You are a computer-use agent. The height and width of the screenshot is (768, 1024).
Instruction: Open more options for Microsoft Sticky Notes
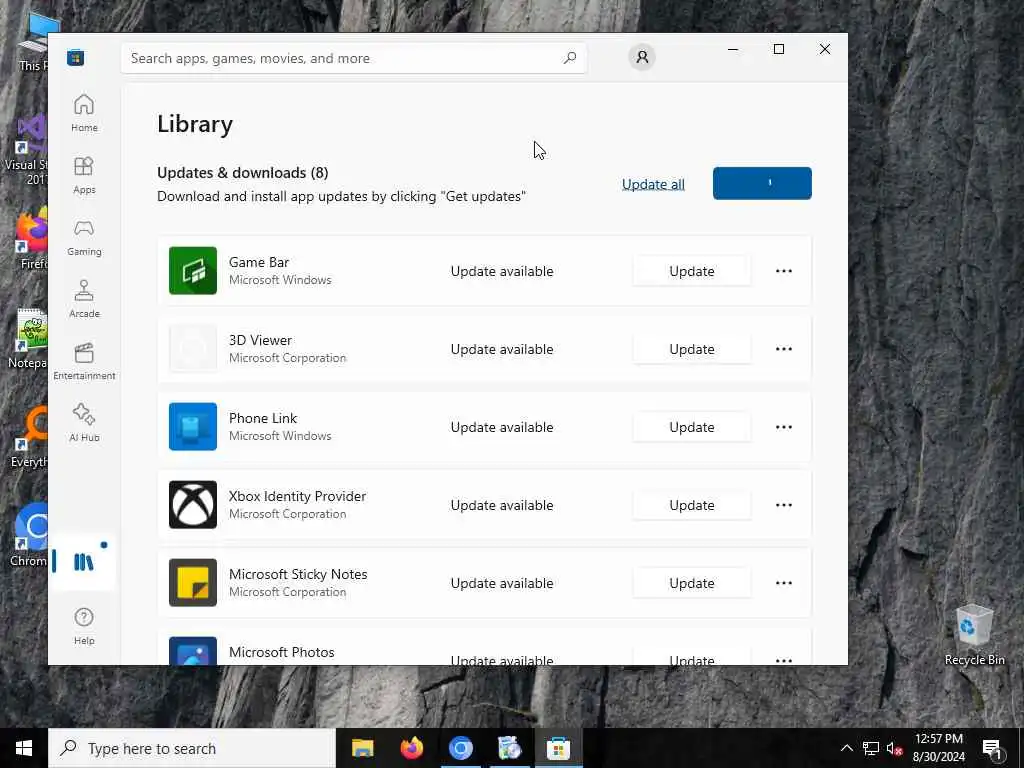(x=784, y=583)
